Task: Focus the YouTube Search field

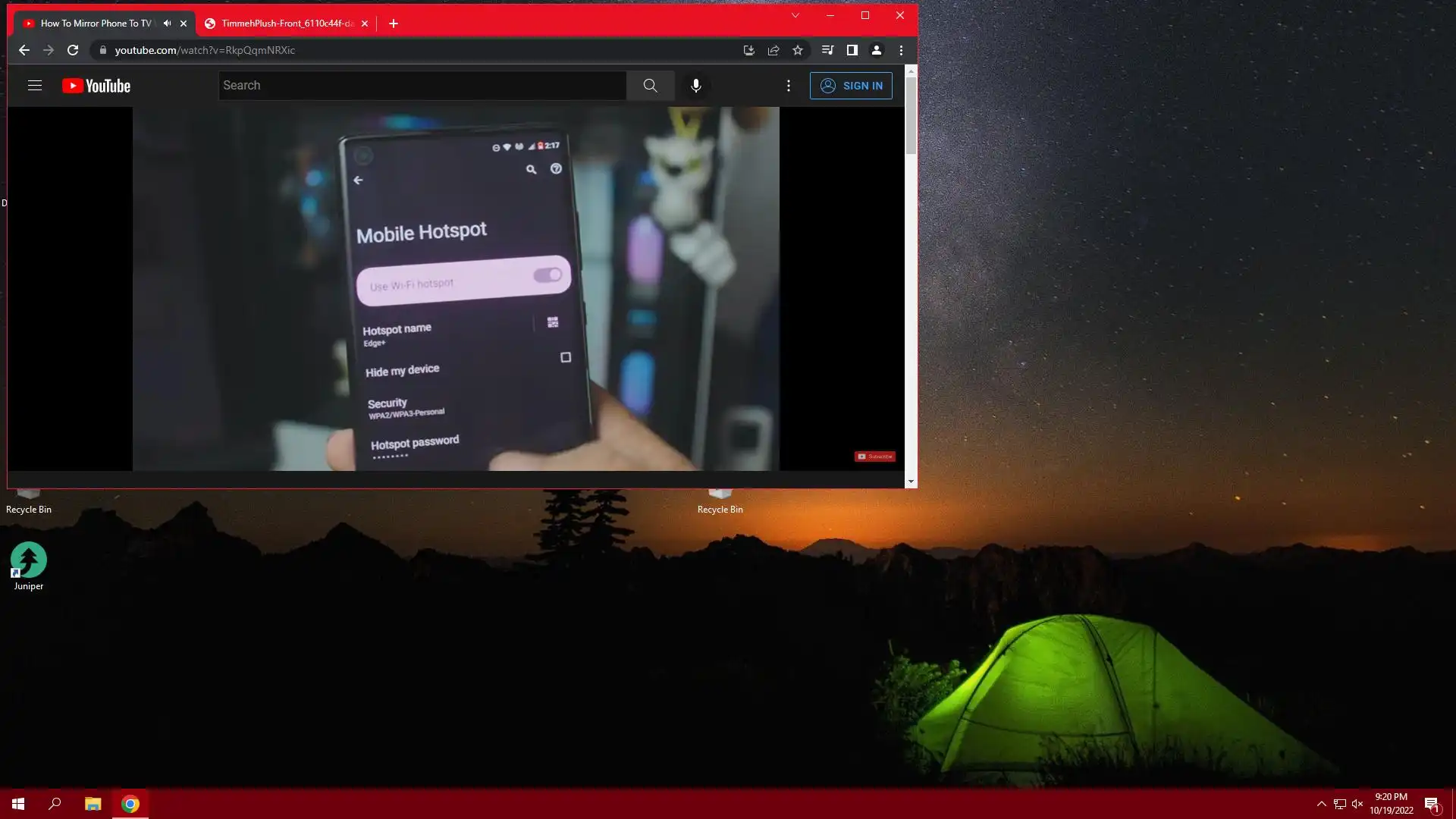Action: click(x=422, y=86)
